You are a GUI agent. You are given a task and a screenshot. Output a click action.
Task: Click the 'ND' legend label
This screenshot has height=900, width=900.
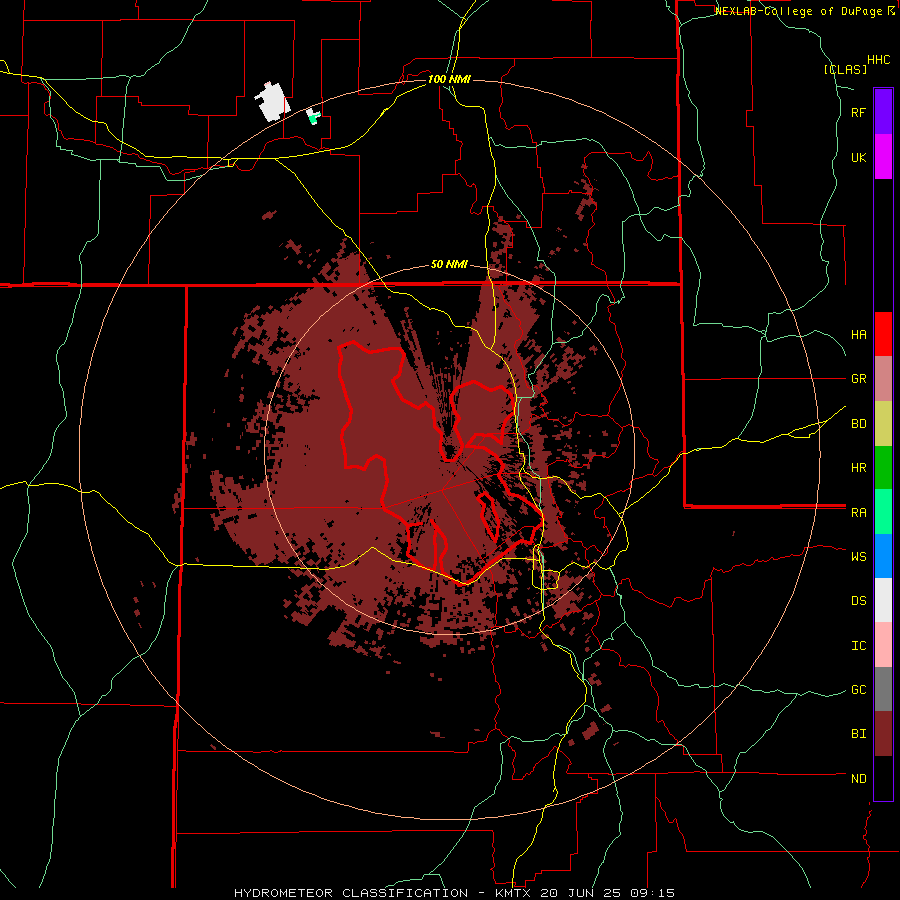click(x=858, y=778)
